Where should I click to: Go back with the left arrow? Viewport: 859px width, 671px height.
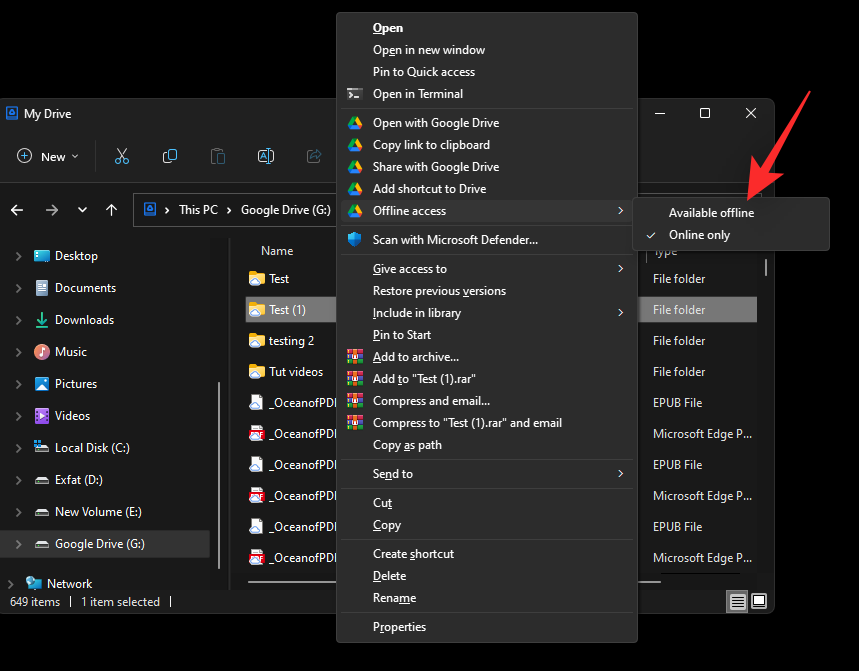[17, 210]
